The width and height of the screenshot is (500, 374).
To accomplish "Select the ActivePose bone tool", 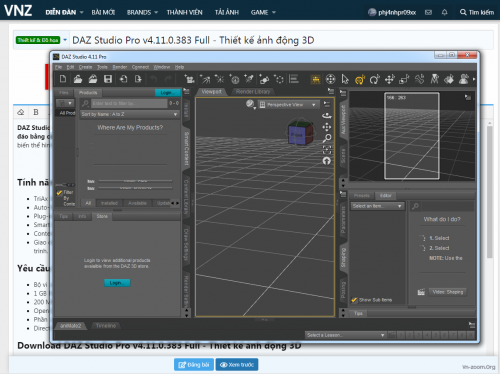I will click(x=419, y=79).
